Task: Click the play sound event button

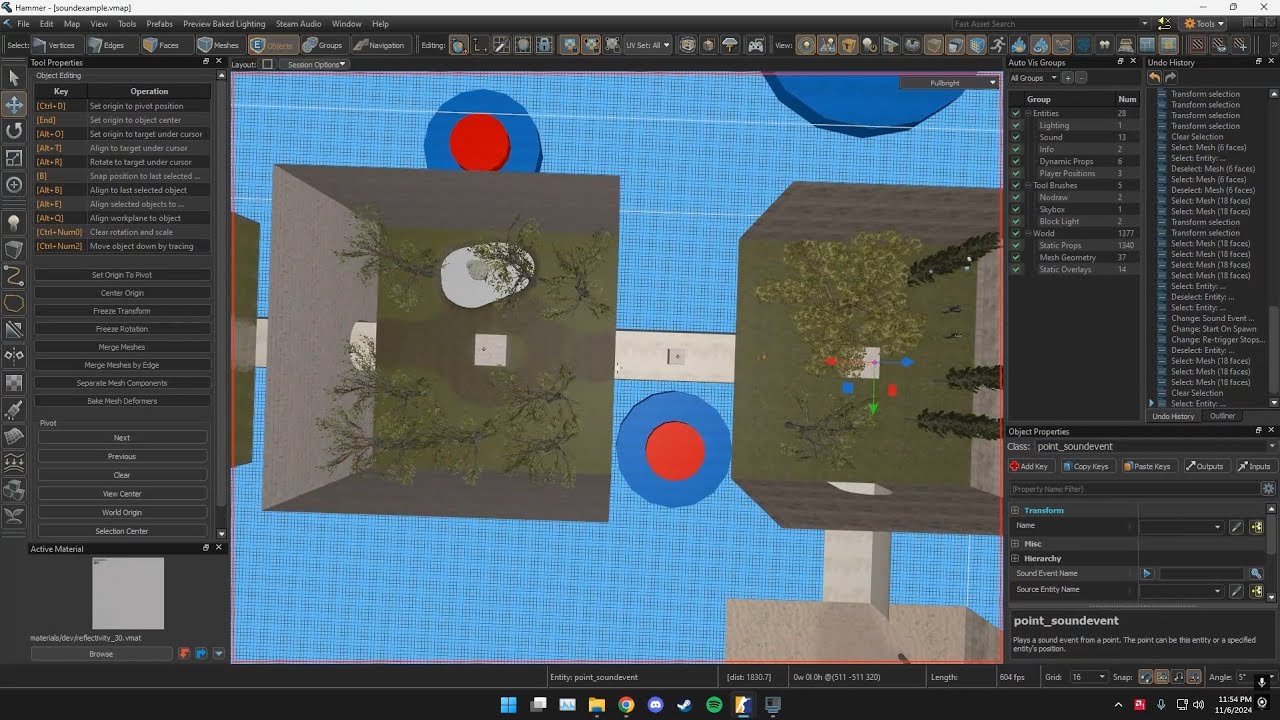Action: [1147, 574]
